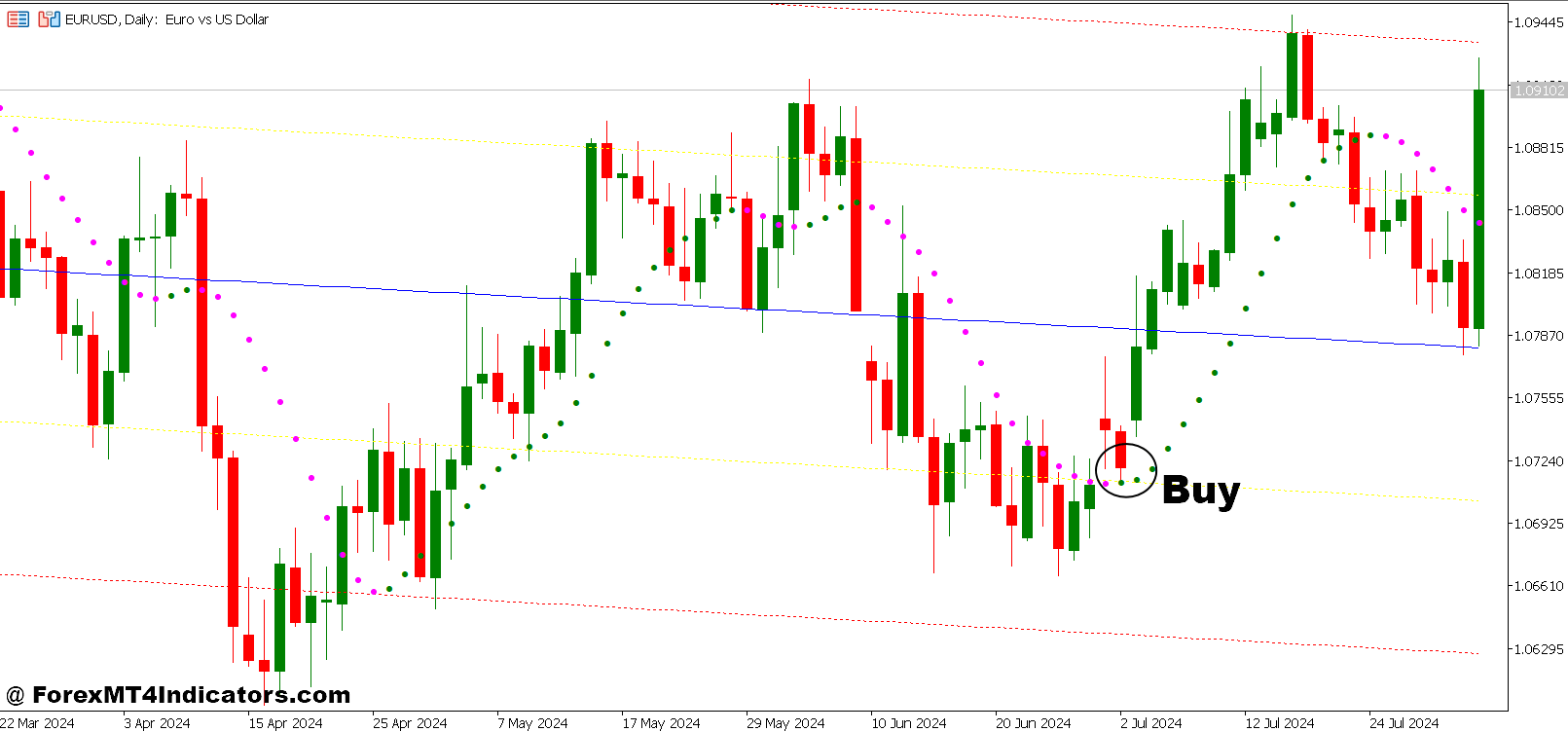Image resolution: width=1568 pixels, height=732 pixels.
Task: Click the "24 Jul 2024" date label
Action: pyautogui.click(x=1404, y=723)
